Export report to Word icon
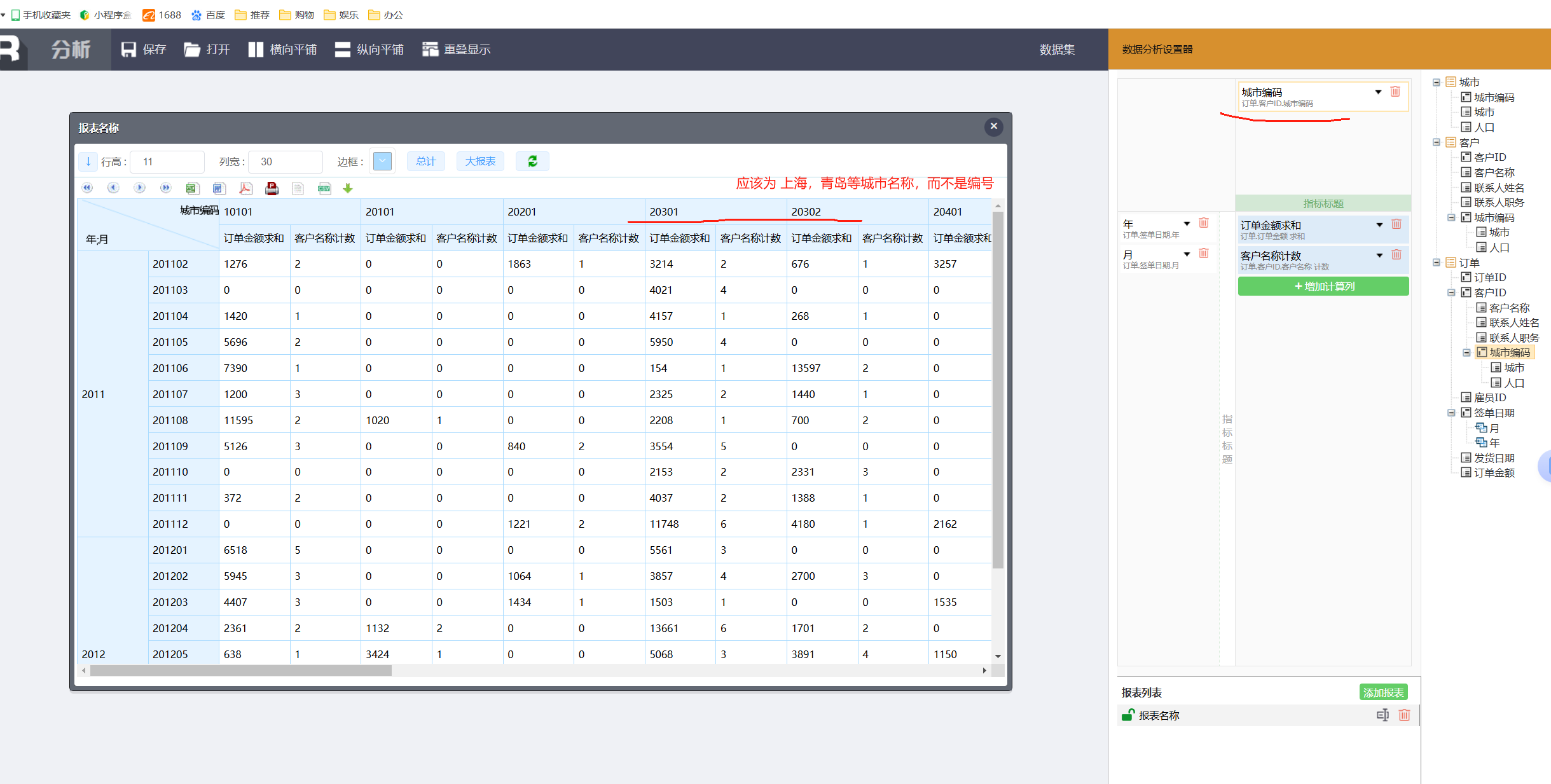This screenshot has height=784, width=1551. [219, 188]
